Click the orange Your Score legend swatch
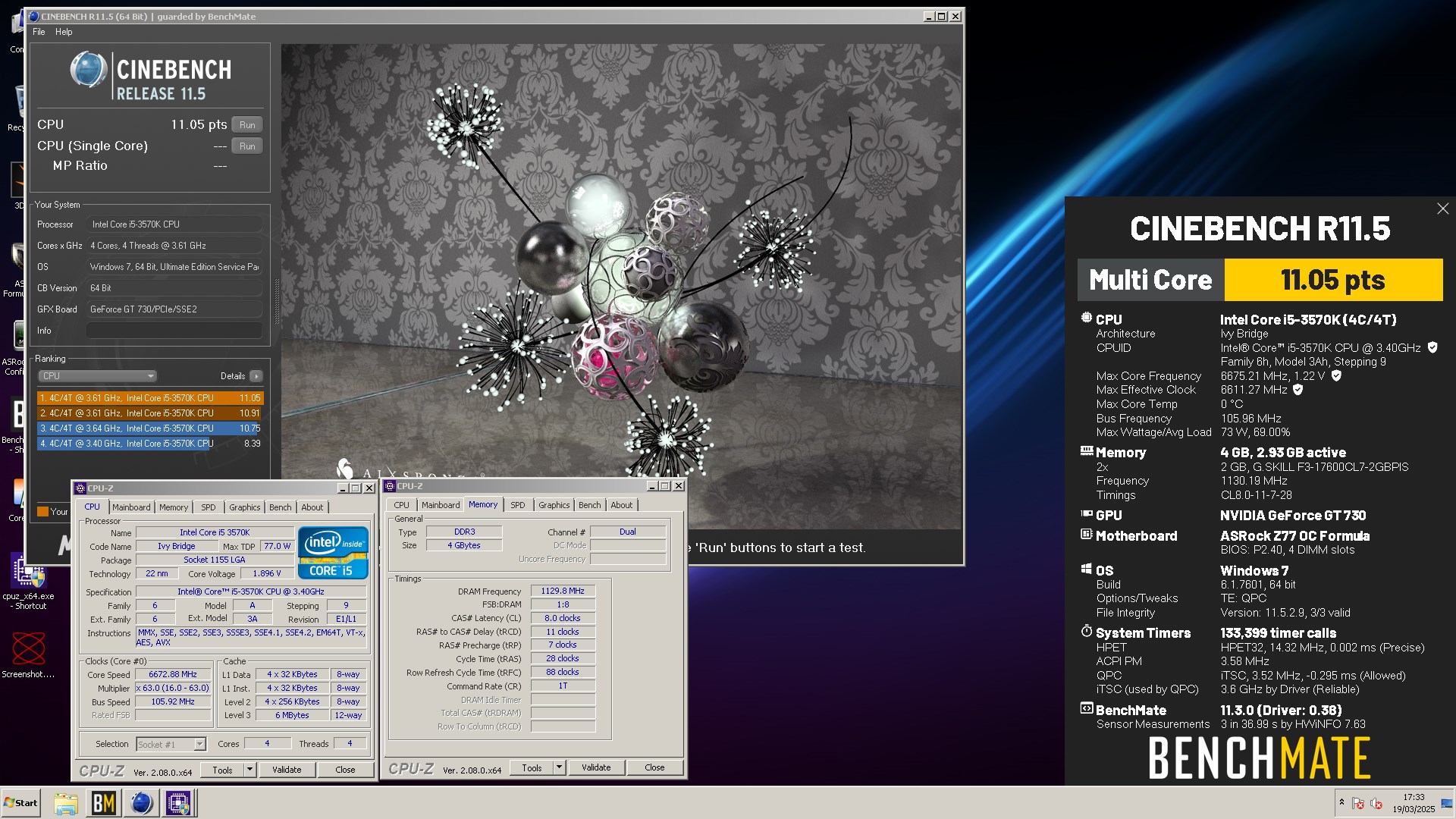Viewport: 1456px width, 819px height. click(x=43, y=512)
